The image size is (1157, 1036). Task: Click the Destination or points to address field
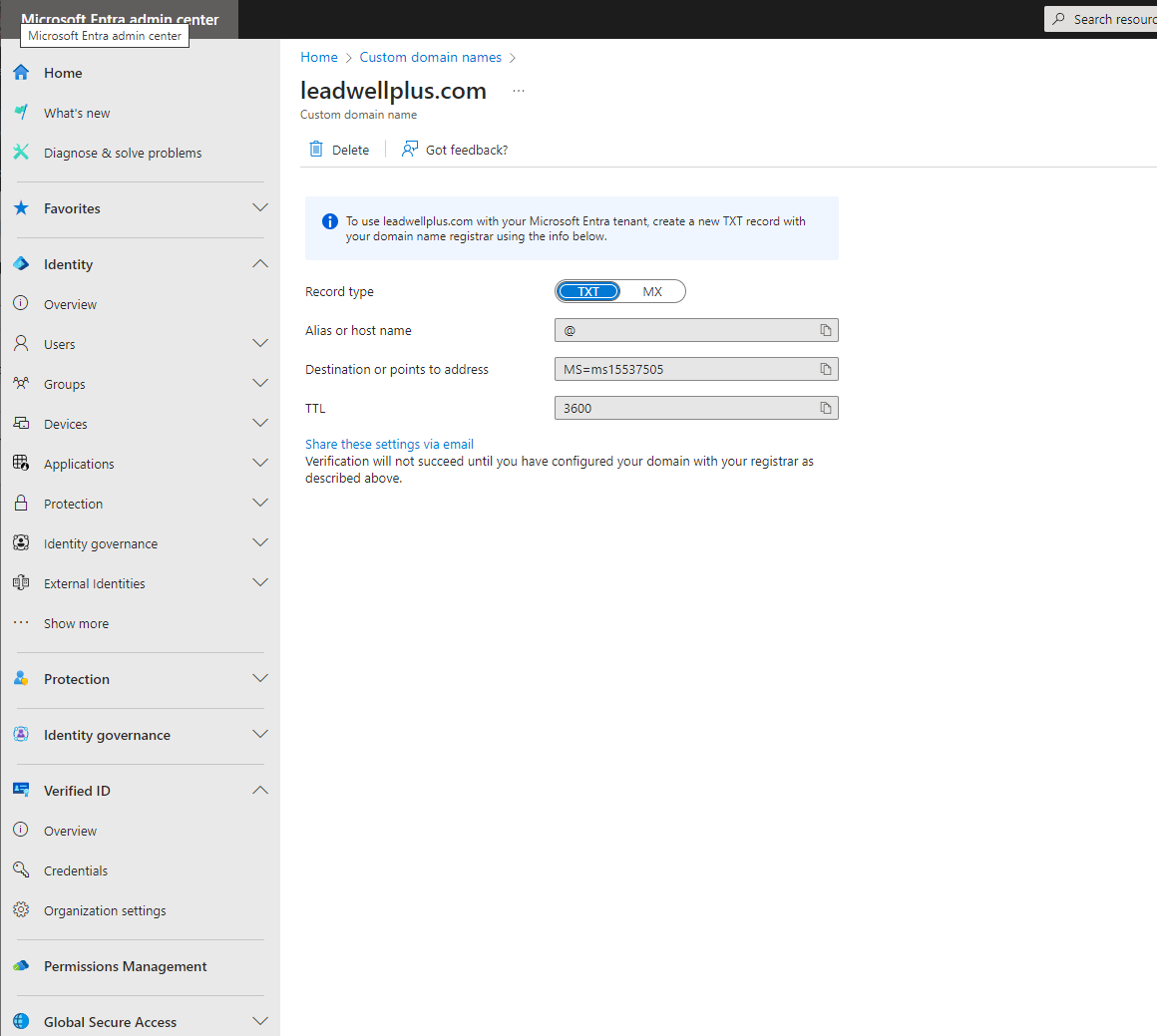point(696,369)
